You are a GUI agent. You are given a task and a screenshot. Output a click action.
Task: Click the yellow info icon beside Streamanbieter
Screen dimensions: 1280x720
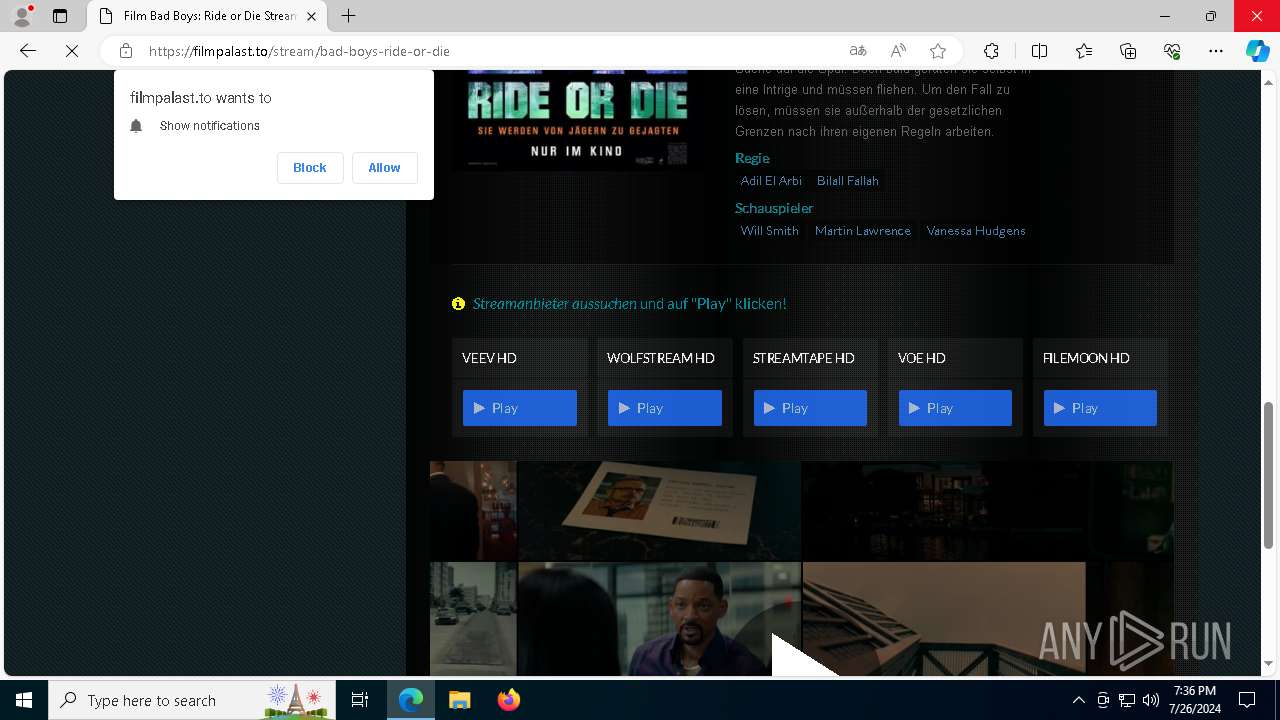click(x=458, y=304)
